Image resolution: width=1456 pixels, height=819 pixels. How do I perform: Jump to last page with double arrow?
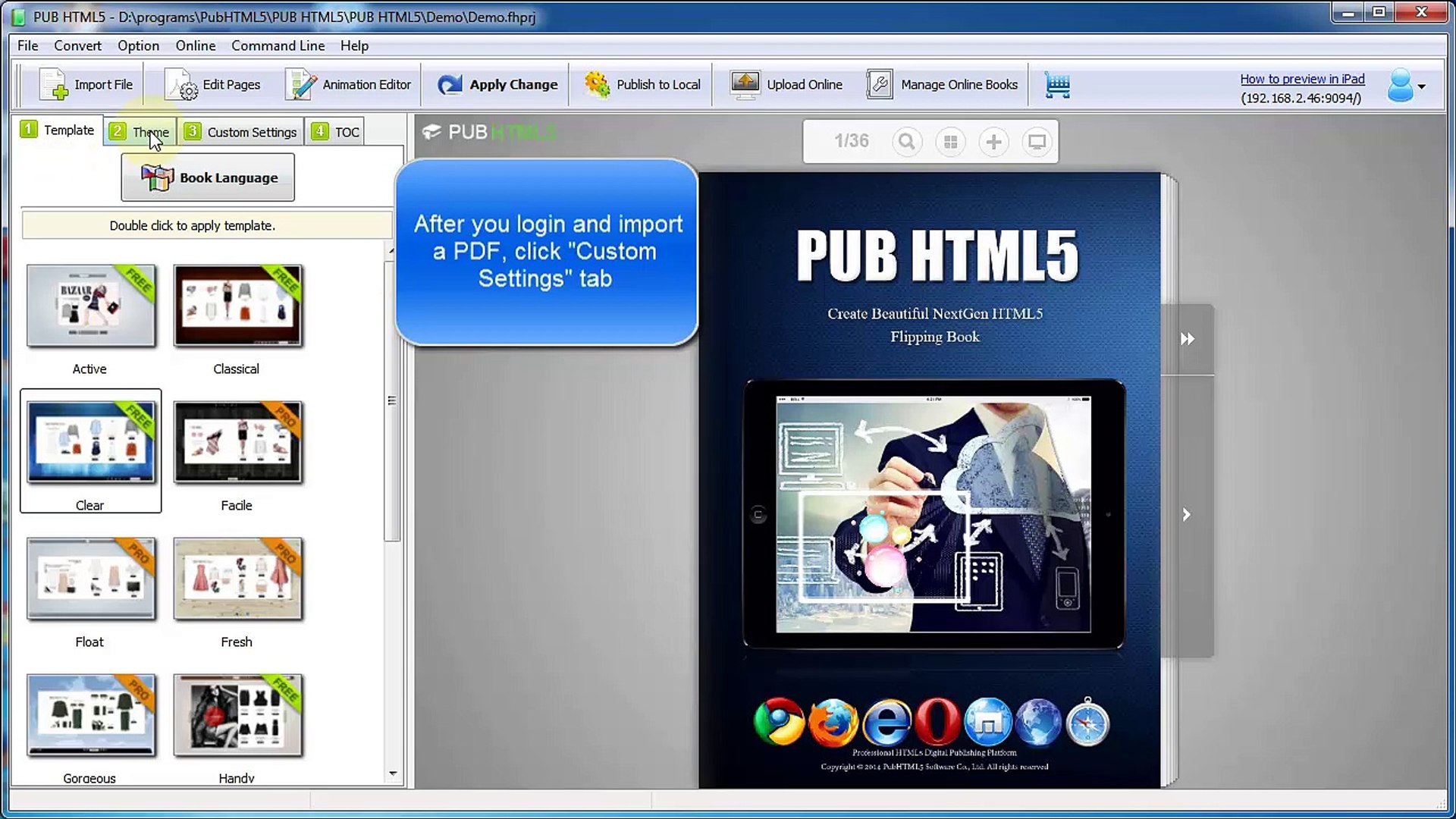pos(1188,339)
